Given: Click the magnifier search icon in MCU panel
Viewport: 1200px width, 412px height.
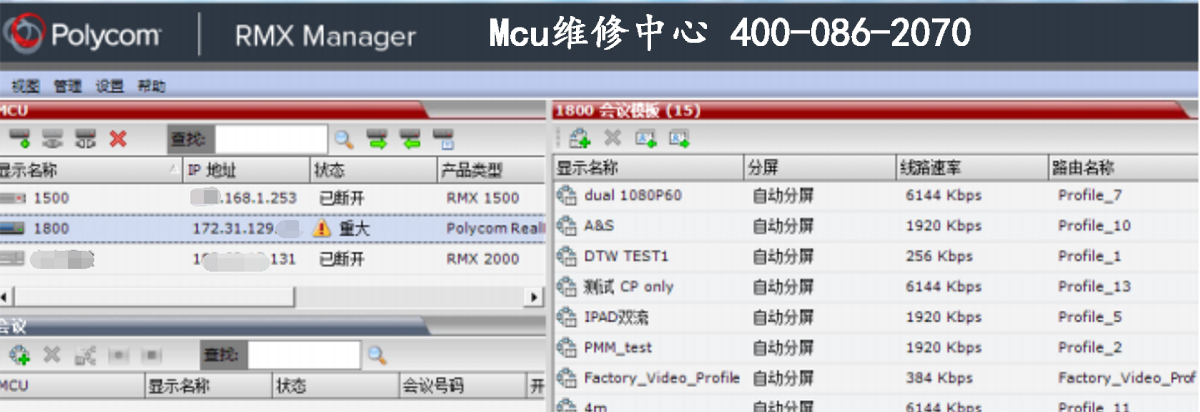Looking at the screenshot, I should tap(343, 139).
